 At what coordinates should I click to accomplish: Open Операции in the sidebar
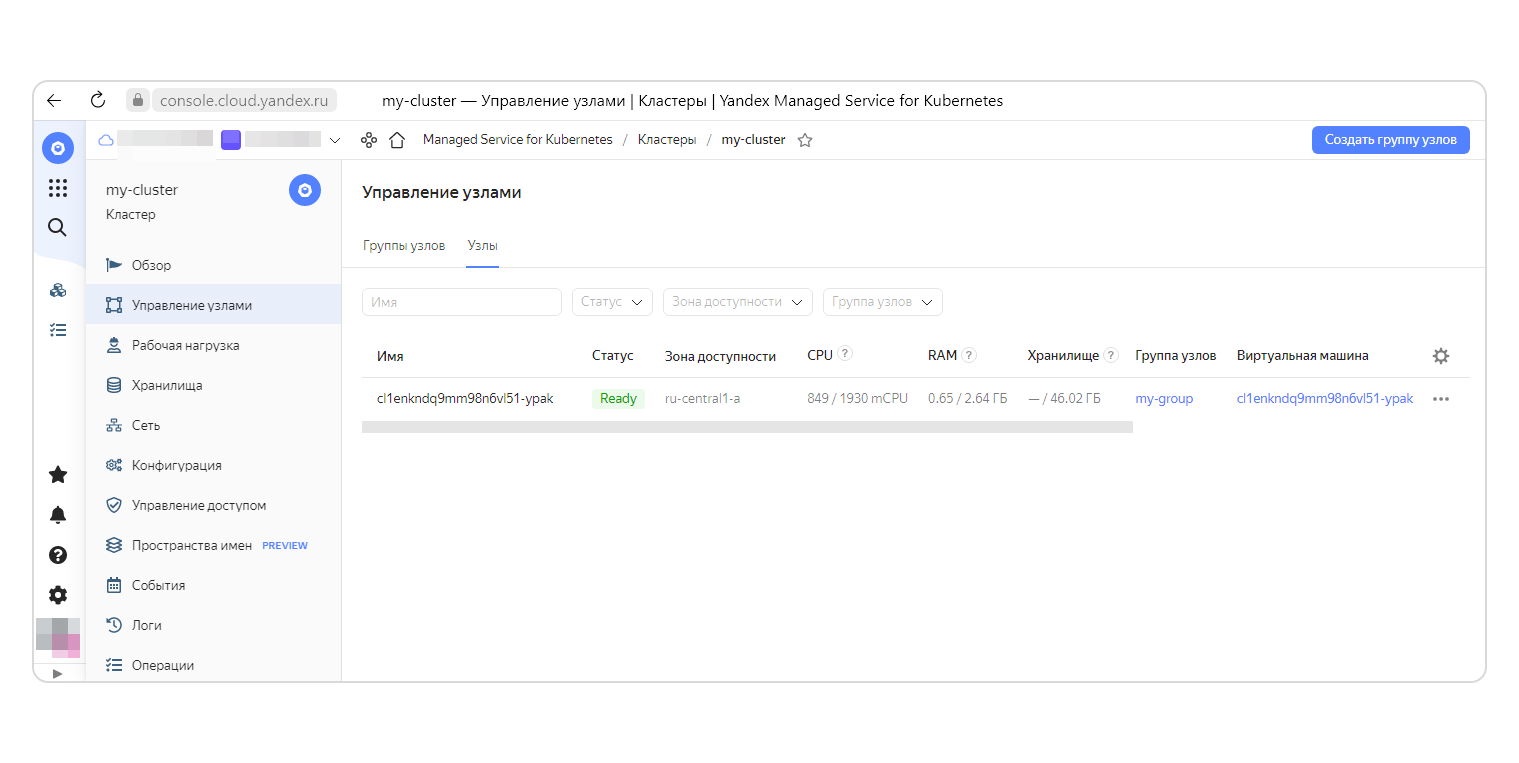(213, 664)
